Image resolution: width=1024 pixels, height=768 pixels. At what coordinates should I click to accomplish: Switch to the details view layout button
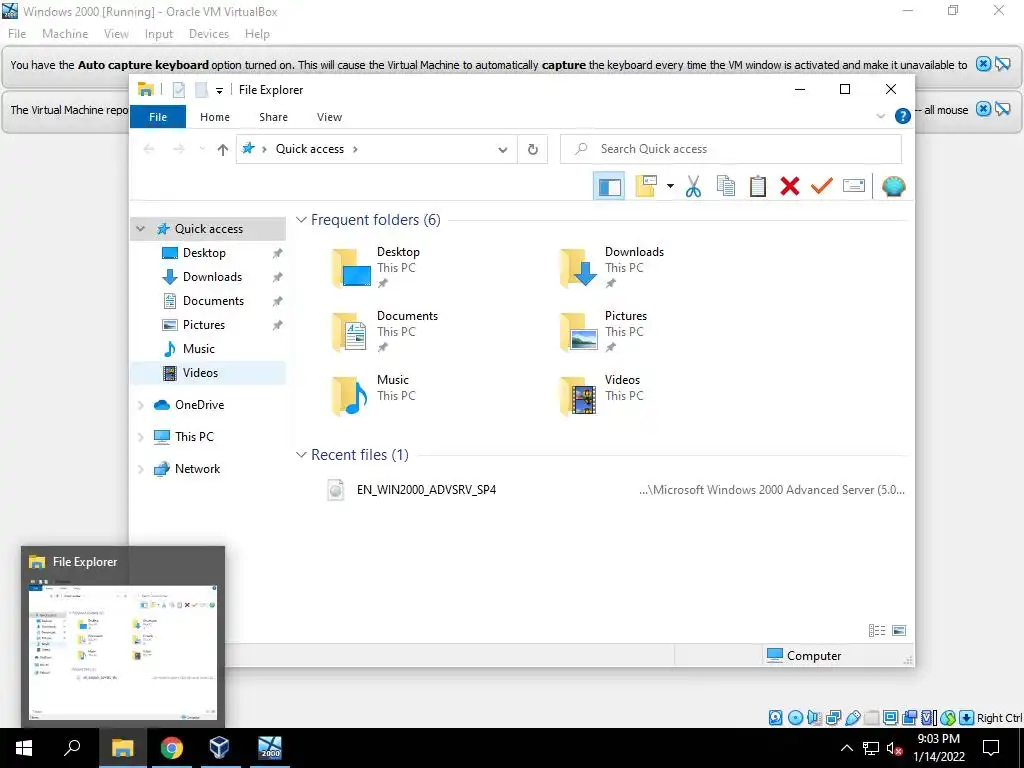point(877,631)
